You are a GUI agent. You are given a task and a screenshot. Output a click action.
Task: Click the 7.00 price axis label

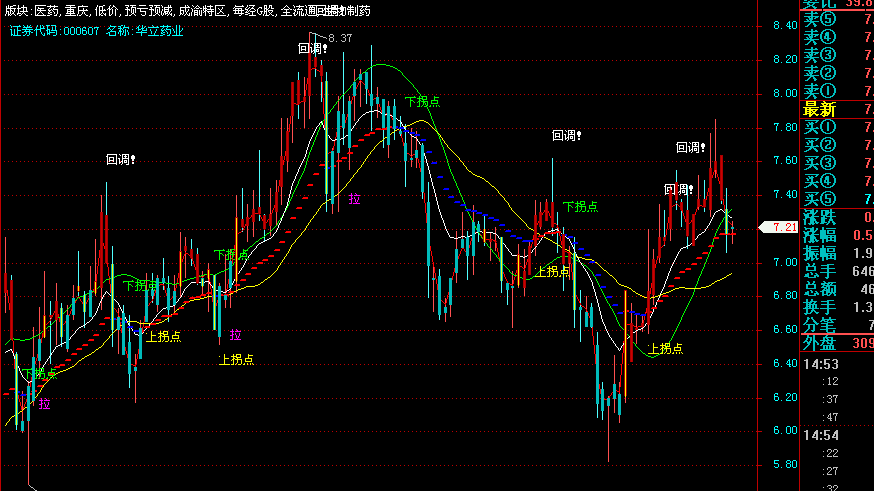pyautogui.click(x=785, y=262)
